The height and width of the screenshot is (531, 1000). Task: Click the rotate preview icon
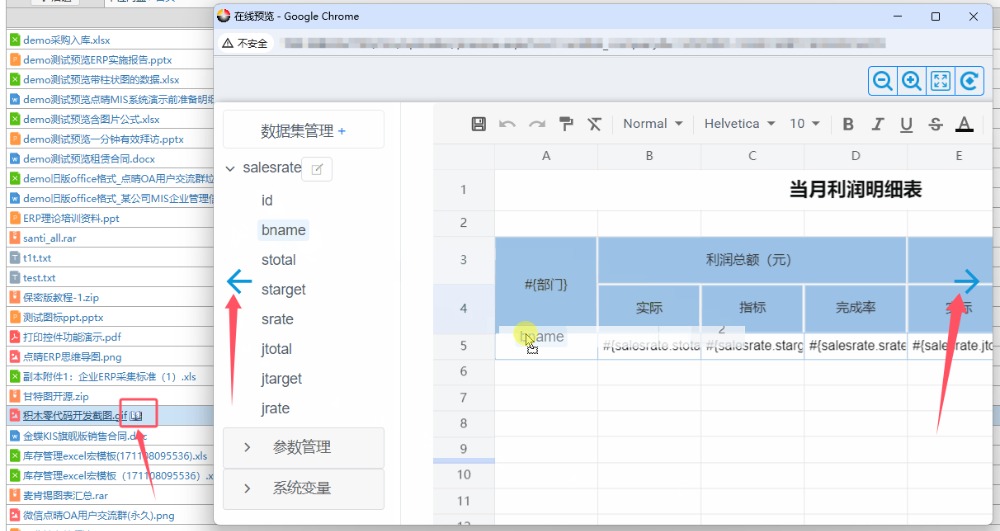[969, 82]
